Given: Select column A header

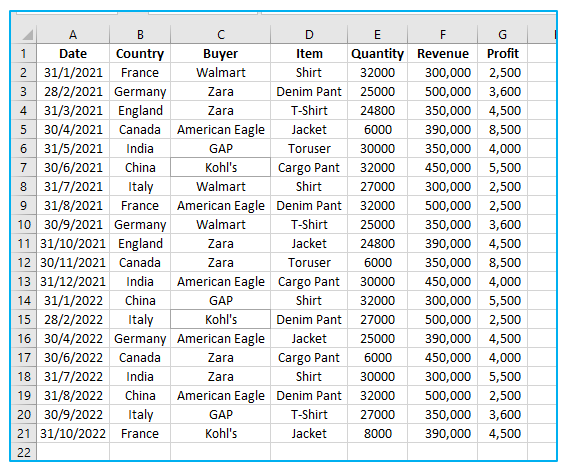Looking at the screenshot, I should click(x=73, y=34).
